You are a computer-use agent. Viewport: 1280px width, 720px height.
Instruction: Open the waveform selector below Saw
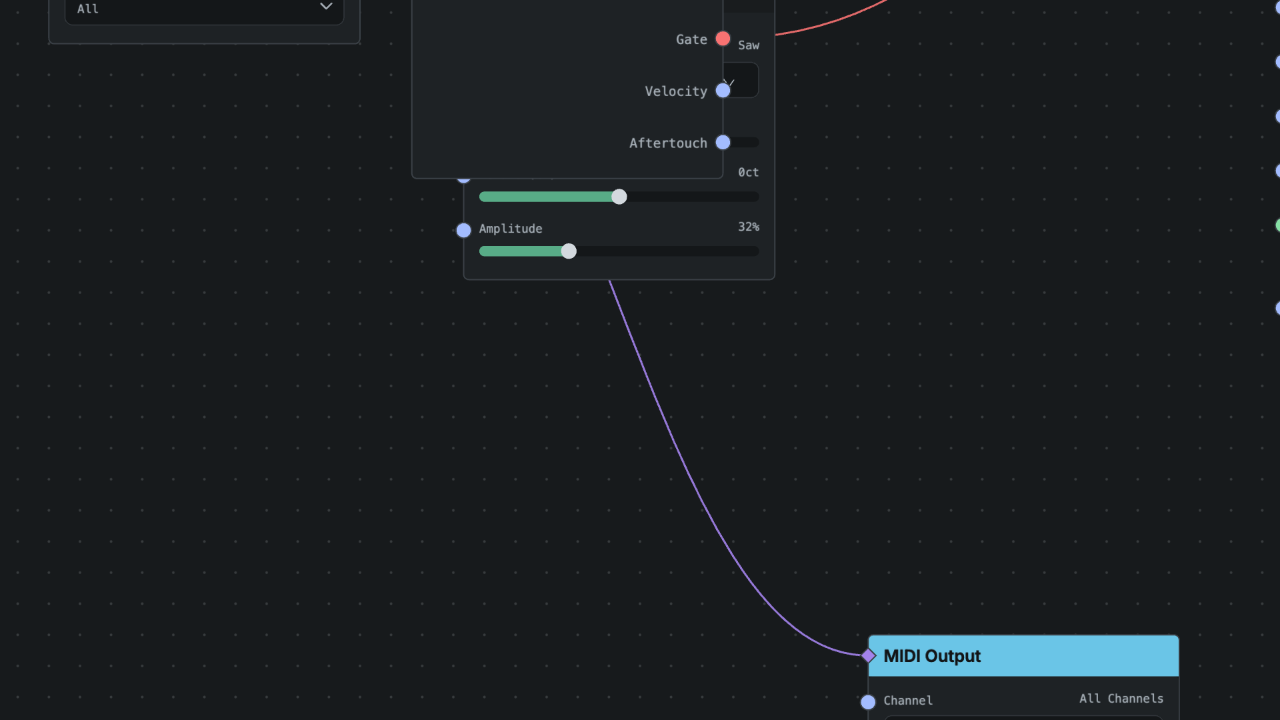[x=742, y=81]
